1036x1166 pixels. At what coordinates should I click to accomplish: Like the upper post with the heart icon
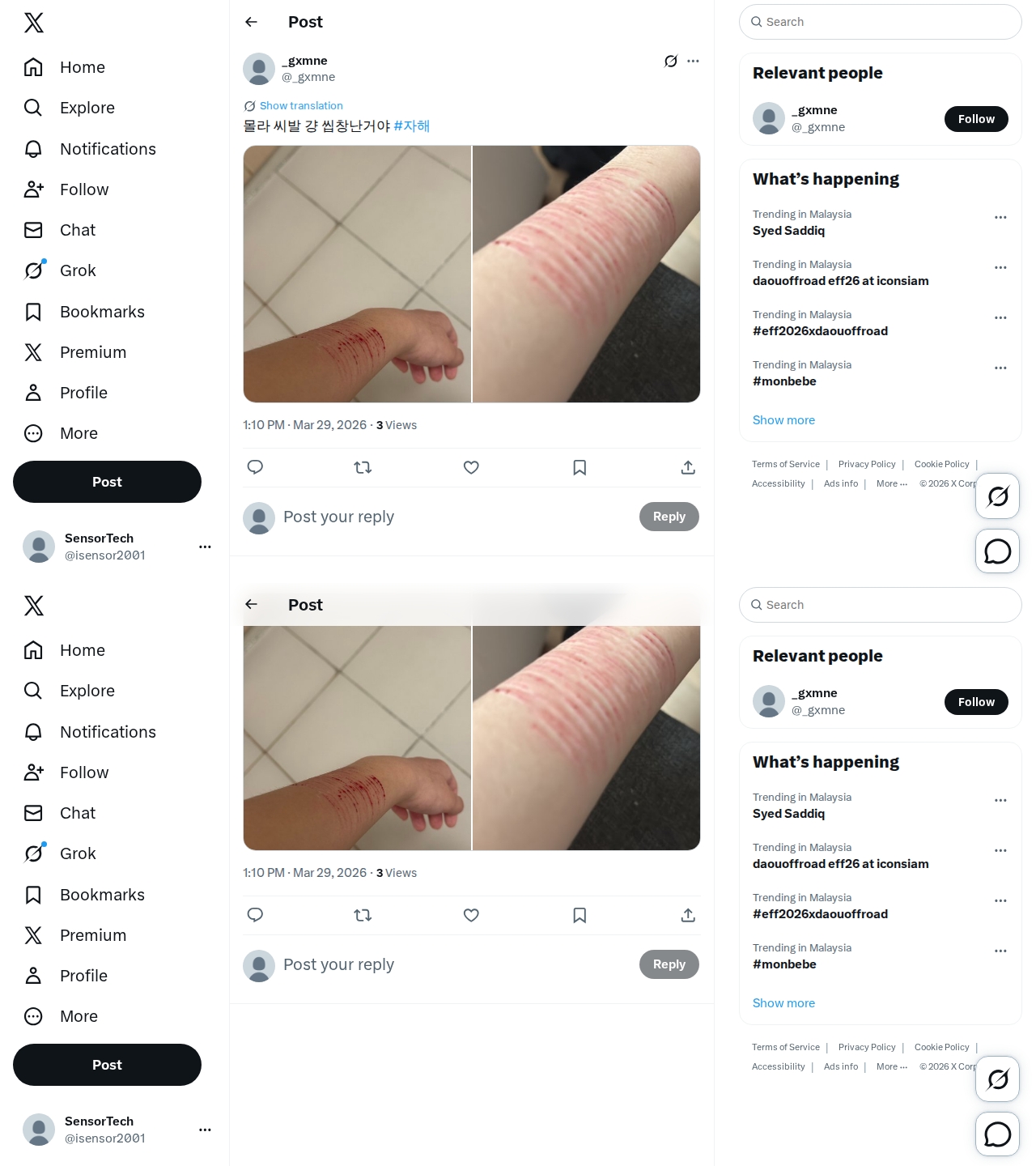pos(471,467)
